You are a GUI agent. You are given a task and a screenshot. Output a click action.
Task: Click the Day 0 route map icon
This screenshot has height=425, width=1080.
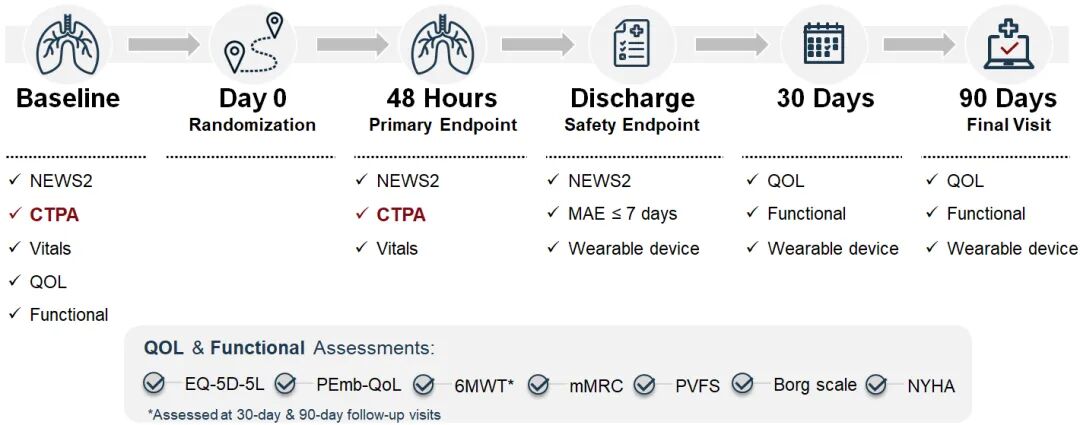click(x=253, y=44)
